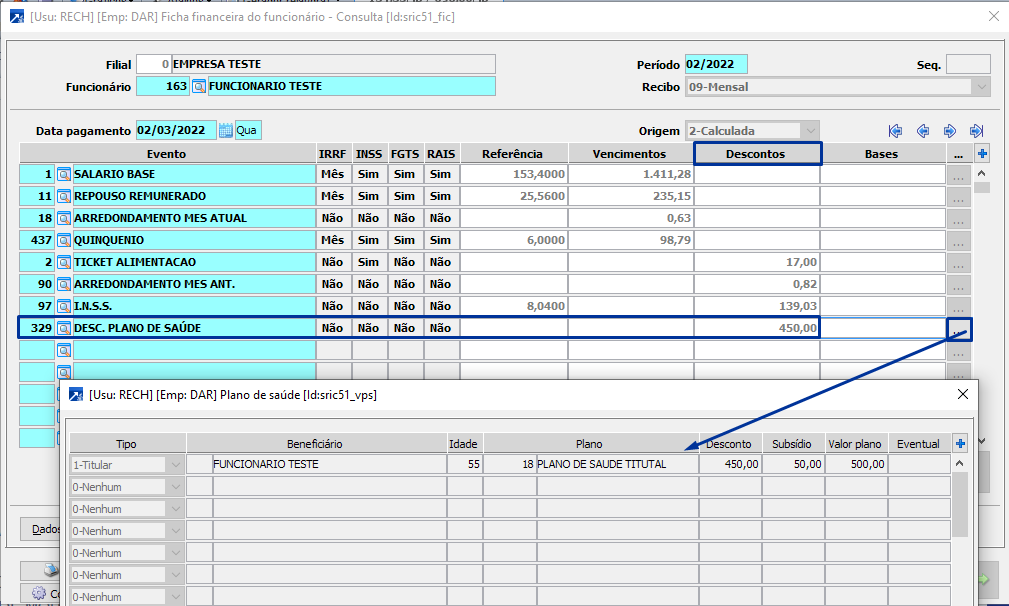Go to the first record arrow
This screenshot has width=1009, height=606.
click(895, 131)
